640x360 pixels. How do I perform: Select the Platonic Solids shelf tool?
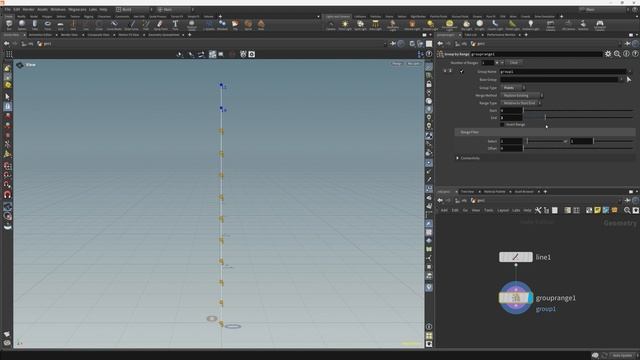(191, 25)
